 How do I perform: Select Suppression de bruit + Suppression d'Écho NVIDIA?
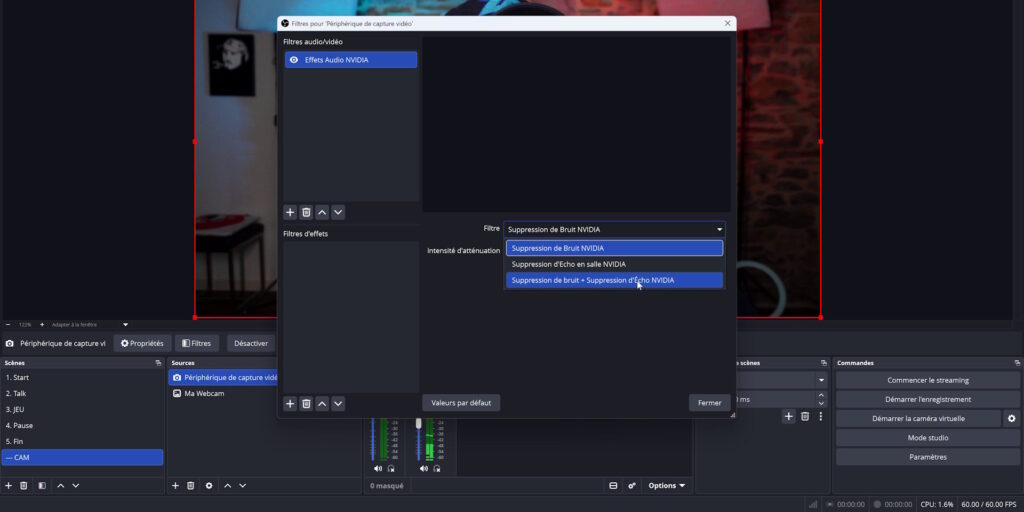(615, 280)
